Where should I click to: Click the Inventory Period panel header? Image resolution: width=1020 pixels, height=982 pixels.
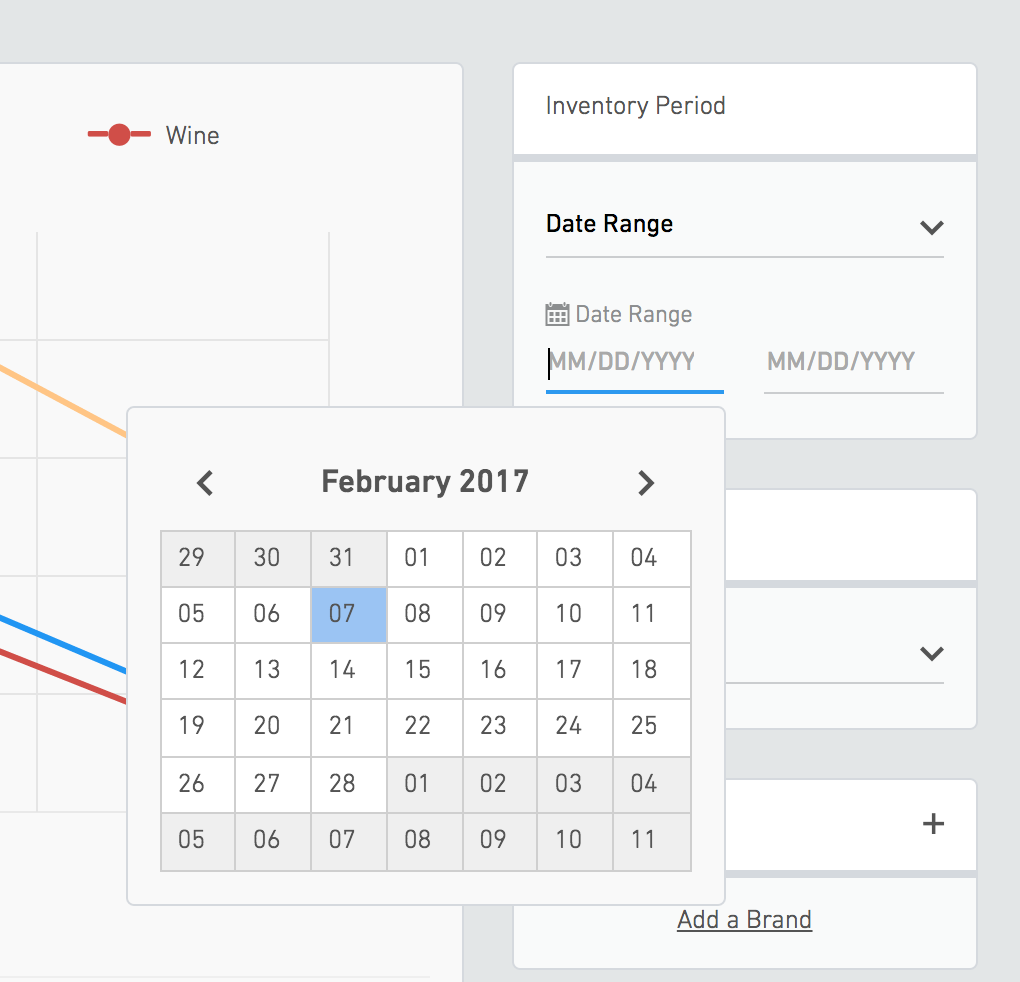click(744, 106)
